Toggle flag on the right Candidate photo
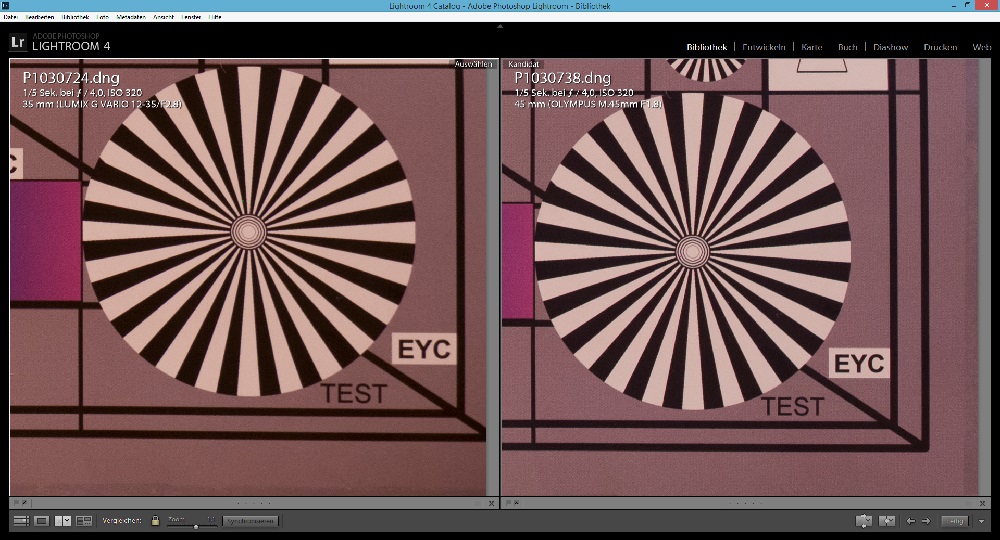Viewport: 1000px width, 540px height. pos(508,503)
